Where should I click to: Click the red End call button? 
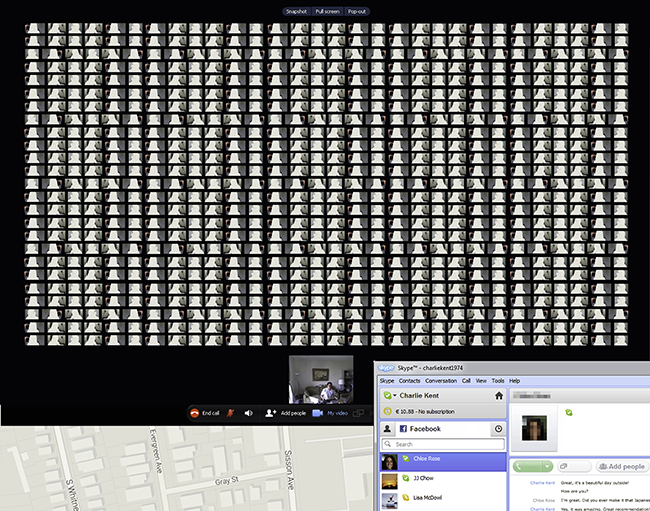(x=205, y=413)
